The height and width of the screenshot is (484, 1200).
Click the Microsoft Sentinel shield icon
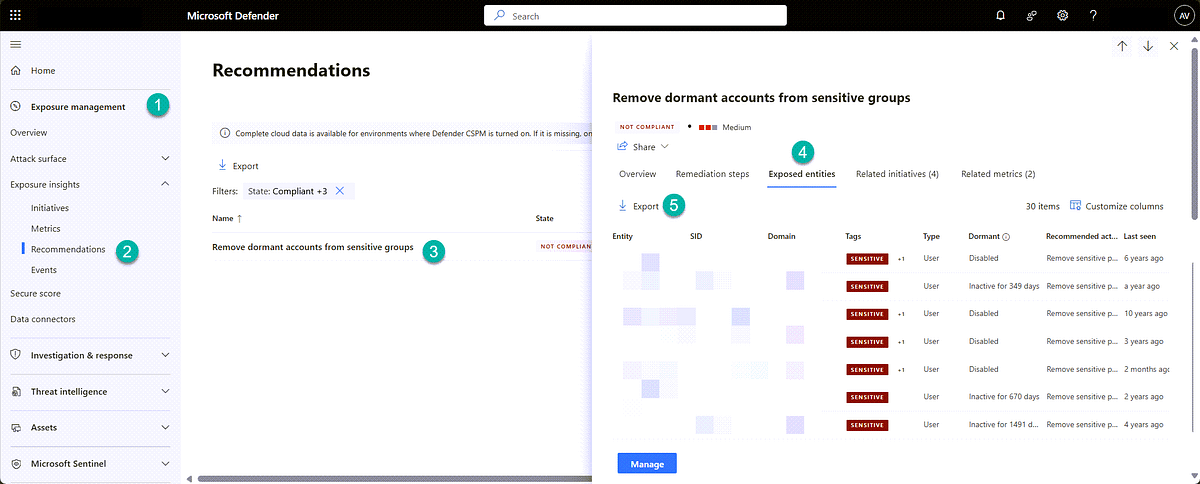pos(15,463)
